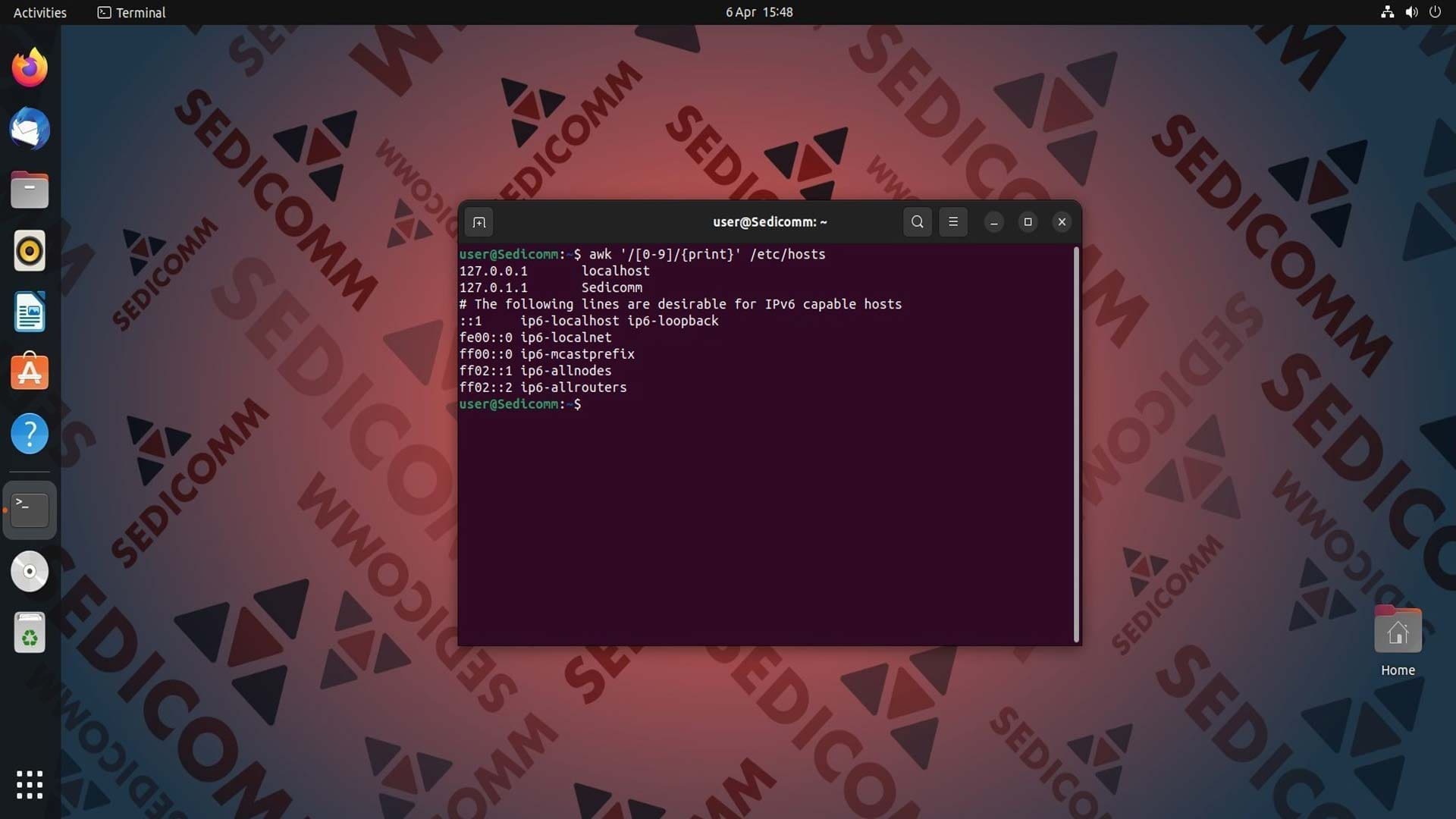Click the volume icon in top bar
Screen dimensions: 1456x819
(1411, 12)
